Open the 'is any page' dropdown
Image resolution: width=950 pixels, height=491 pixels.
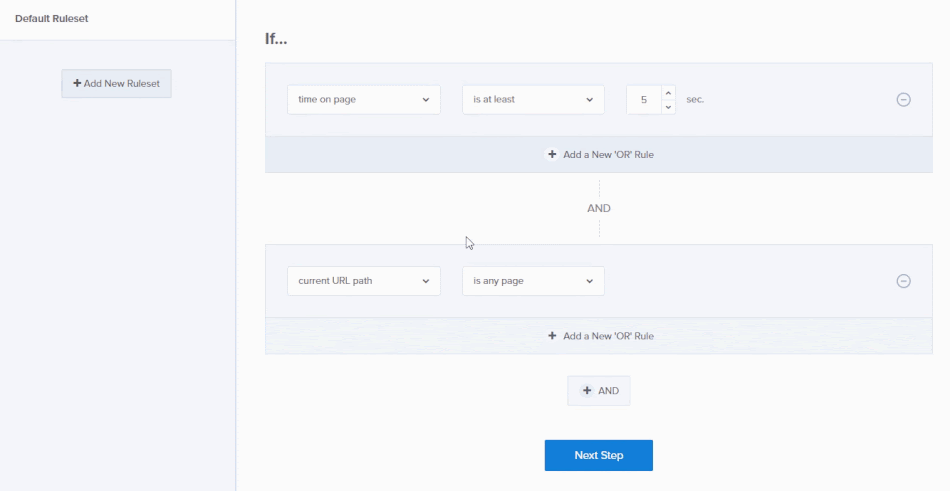[x=533, y=281]
